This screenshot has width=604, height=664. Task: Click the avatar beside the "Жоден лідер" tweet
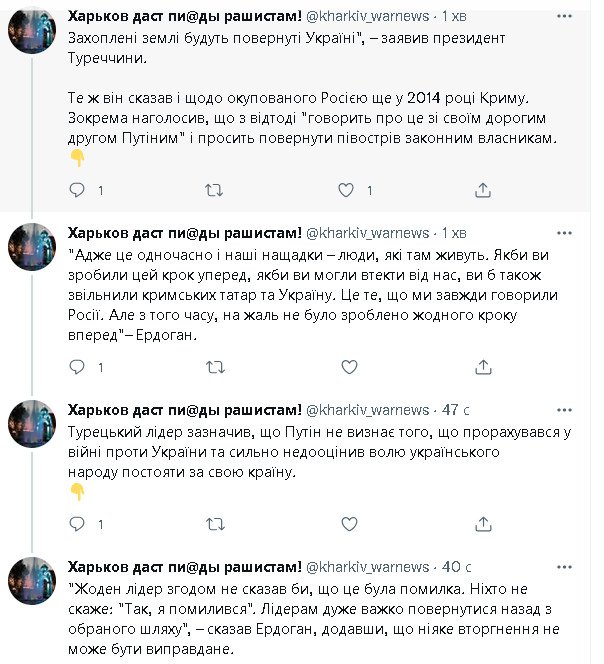[31, 581]
